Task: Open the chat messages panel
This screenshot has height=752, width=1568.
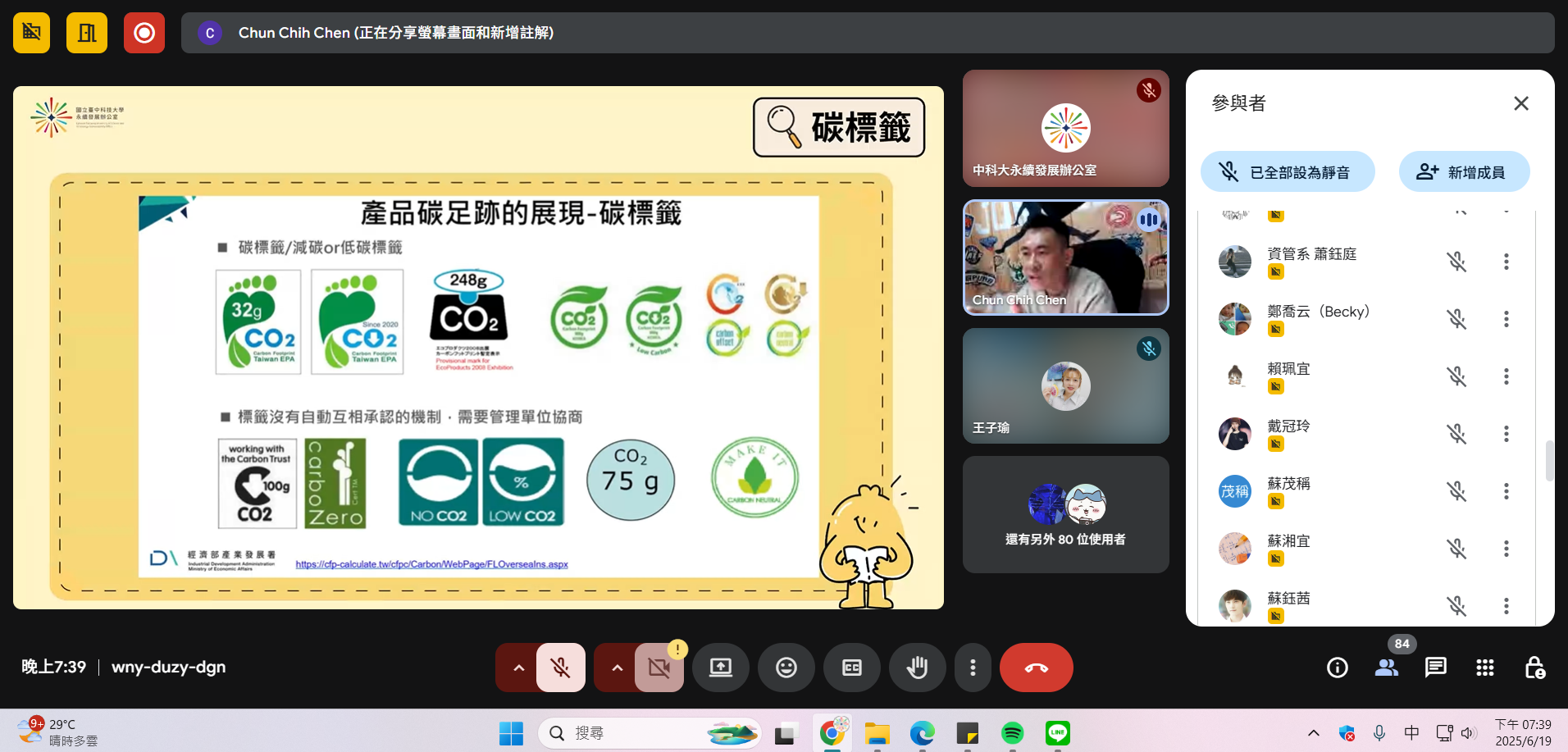Action: point(1435,668)
